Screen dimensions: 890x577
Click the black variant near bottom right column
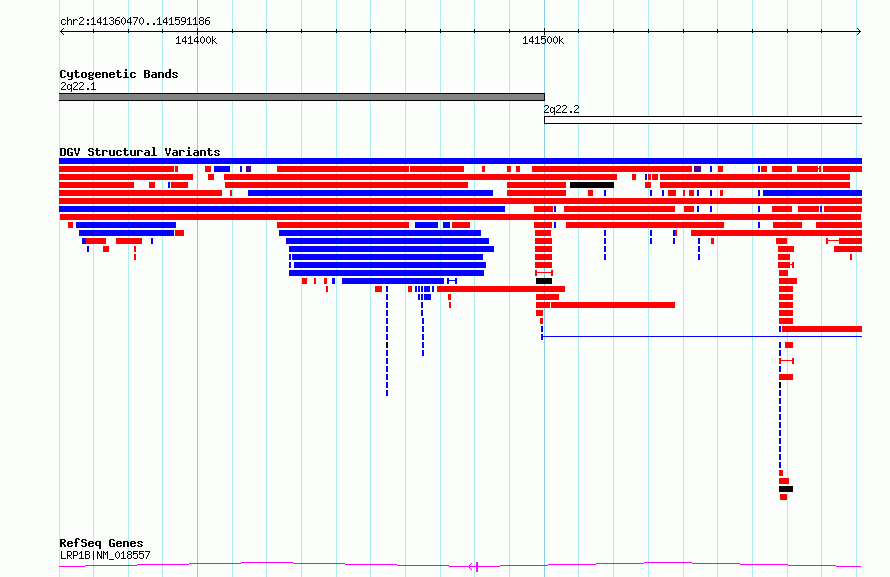[786, 489]
